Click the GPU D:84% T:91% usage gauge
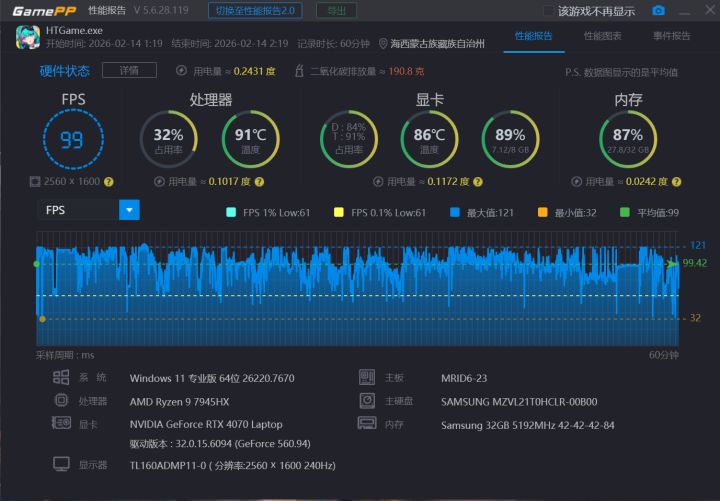The width and height of the screenshot is (720, 501). [349, 139]
